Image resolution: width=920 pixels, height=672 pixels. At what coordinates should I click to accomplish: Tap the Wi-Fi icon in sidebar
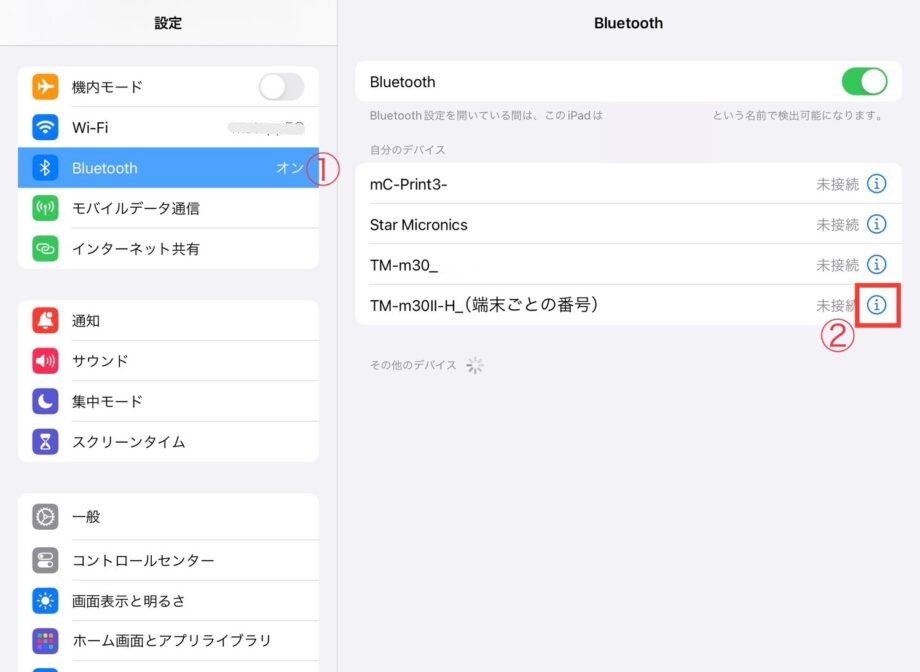coord(45,128)
